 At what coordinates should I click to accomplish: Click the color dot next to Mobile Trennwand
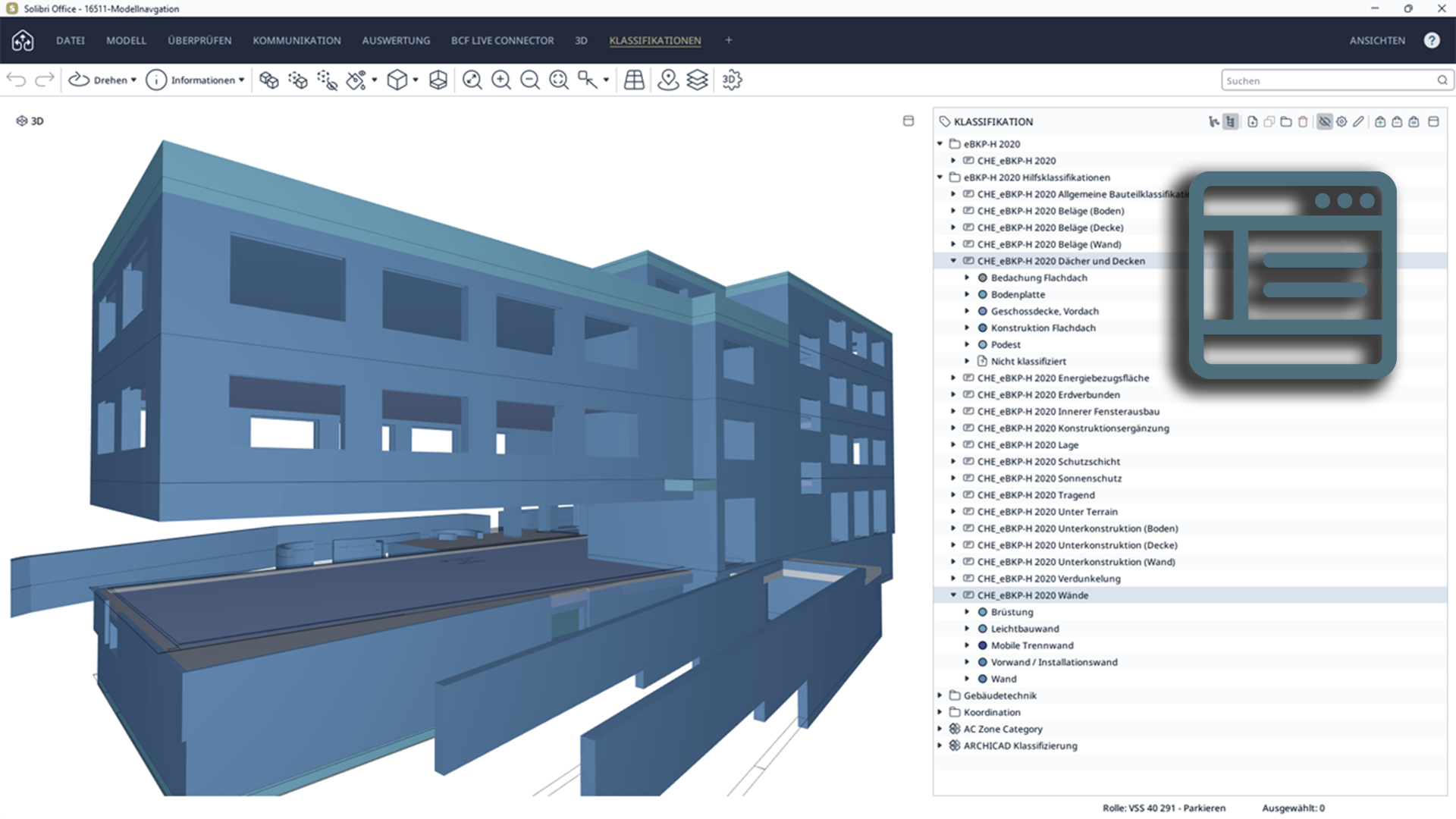pos(983,645)
